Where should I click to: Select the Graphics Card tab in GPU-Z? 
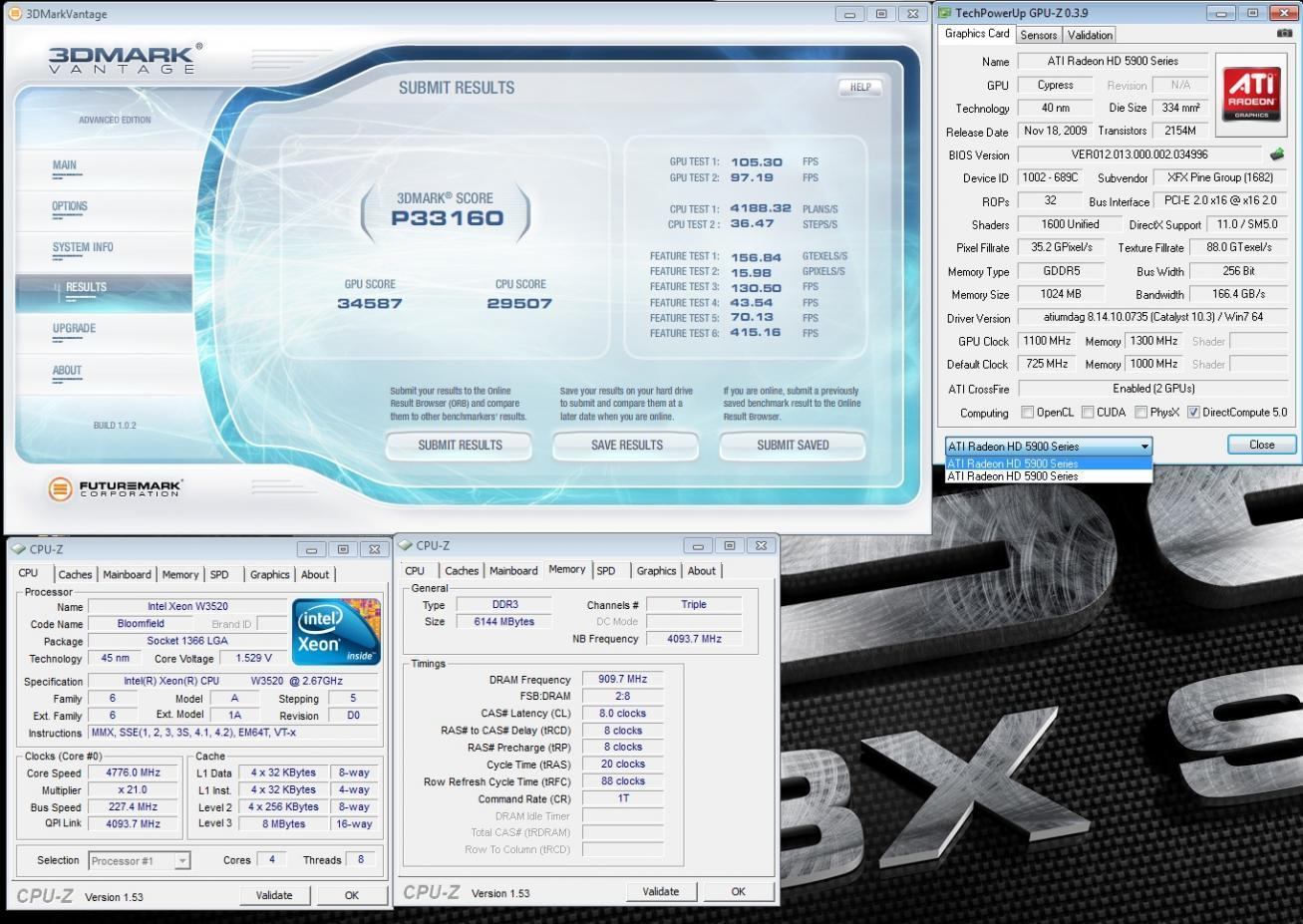point(977,33)
